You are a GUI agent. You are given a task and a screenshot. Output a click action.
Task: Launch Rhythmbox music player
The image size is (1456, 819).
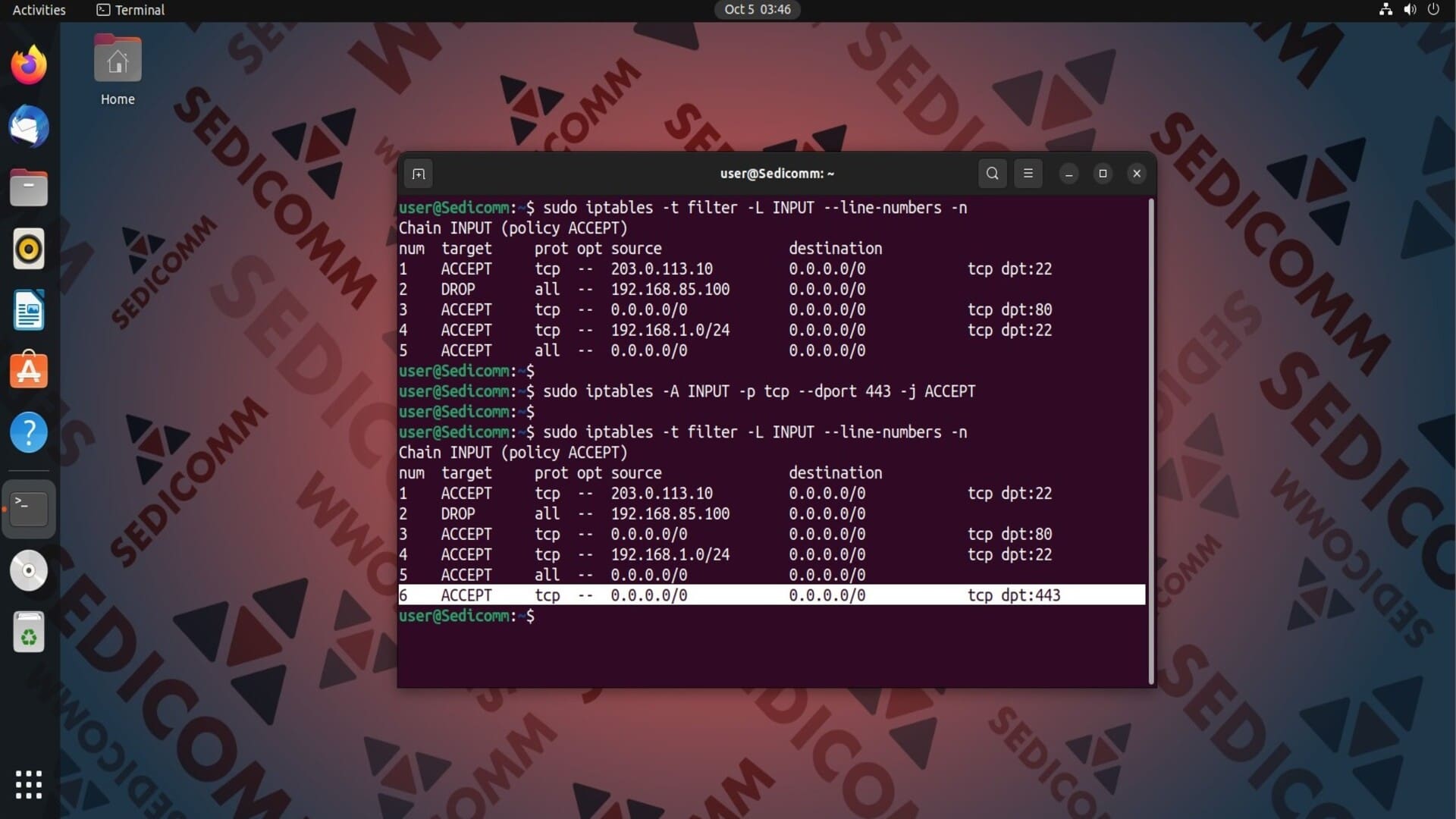click(x=29, y=249)
